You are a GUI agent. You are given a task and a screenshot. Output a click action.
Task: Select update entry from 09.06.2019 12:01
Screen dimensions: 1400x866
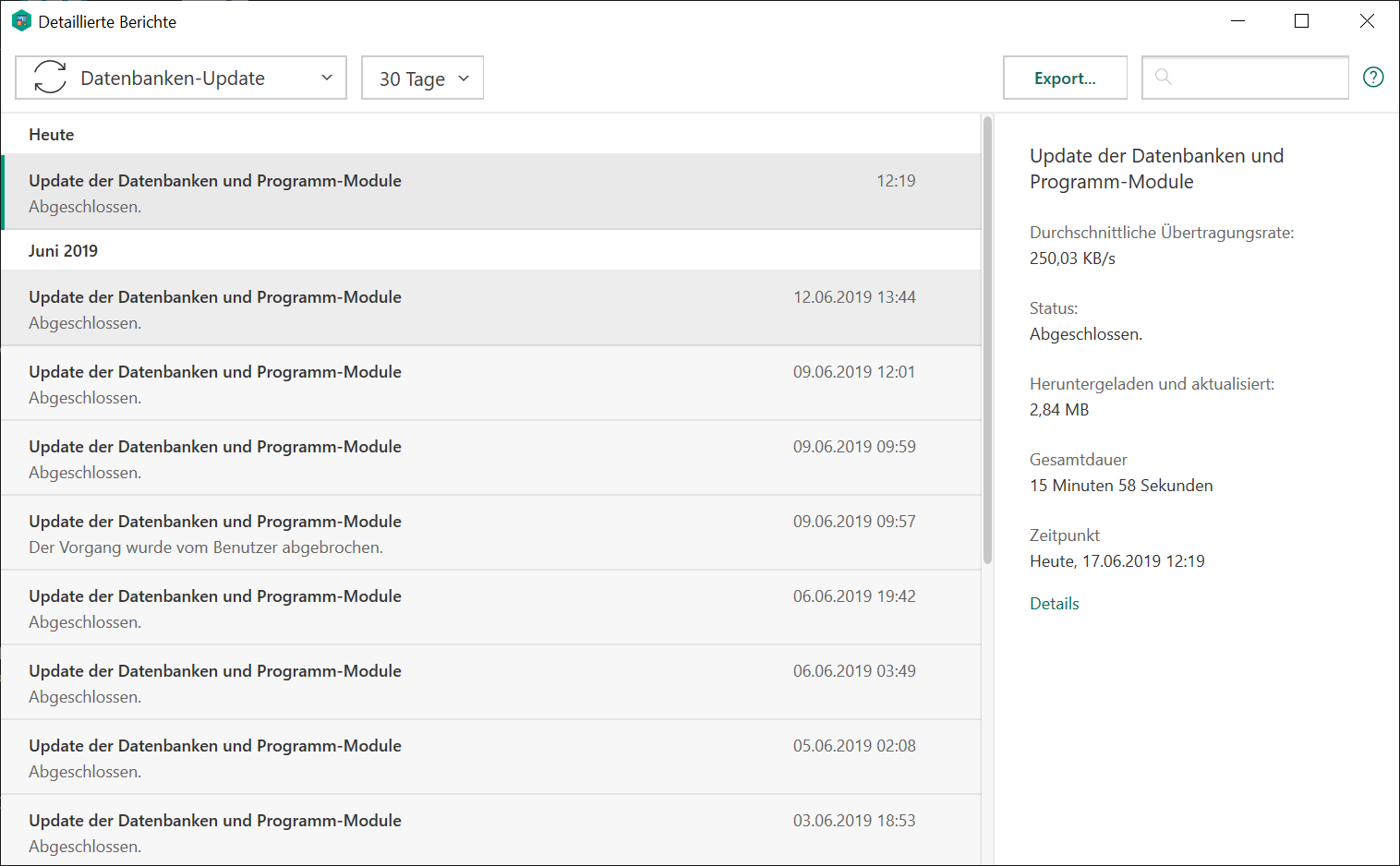[489, 383]
